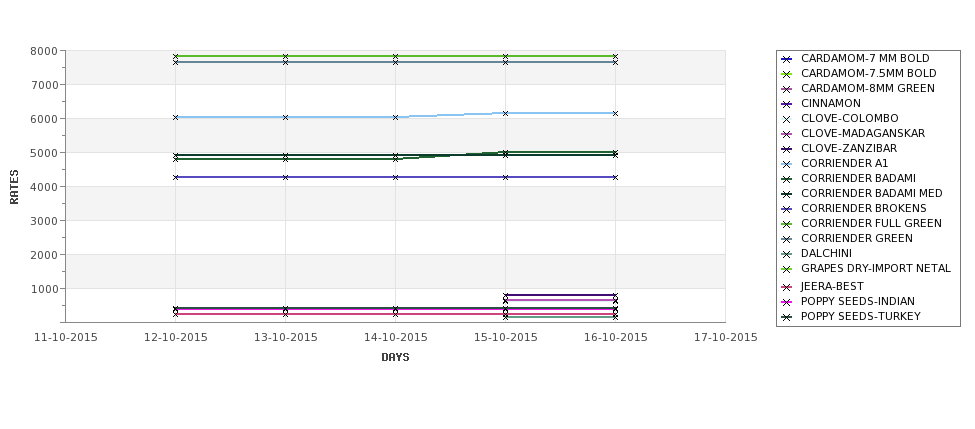Click the 15-10-2015 date axis label
The image size is (975, 429).
[x=506, y=338]
